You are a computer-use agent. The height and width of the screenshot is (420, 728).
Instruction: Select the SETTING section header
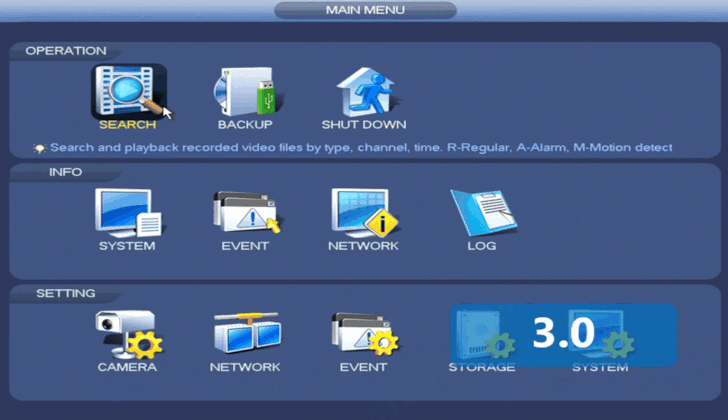65,294
